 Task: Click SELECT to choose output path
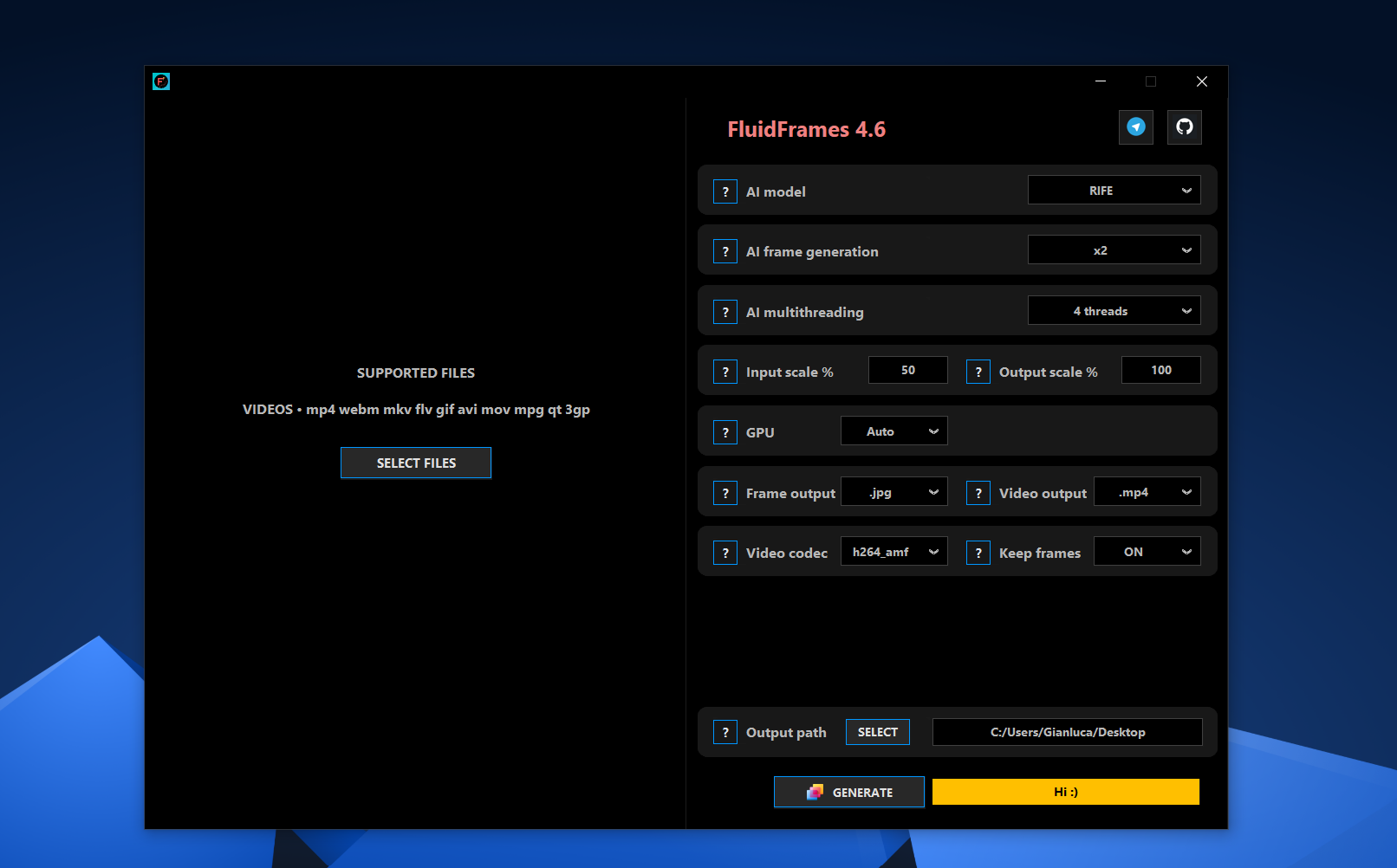[878, 732]
